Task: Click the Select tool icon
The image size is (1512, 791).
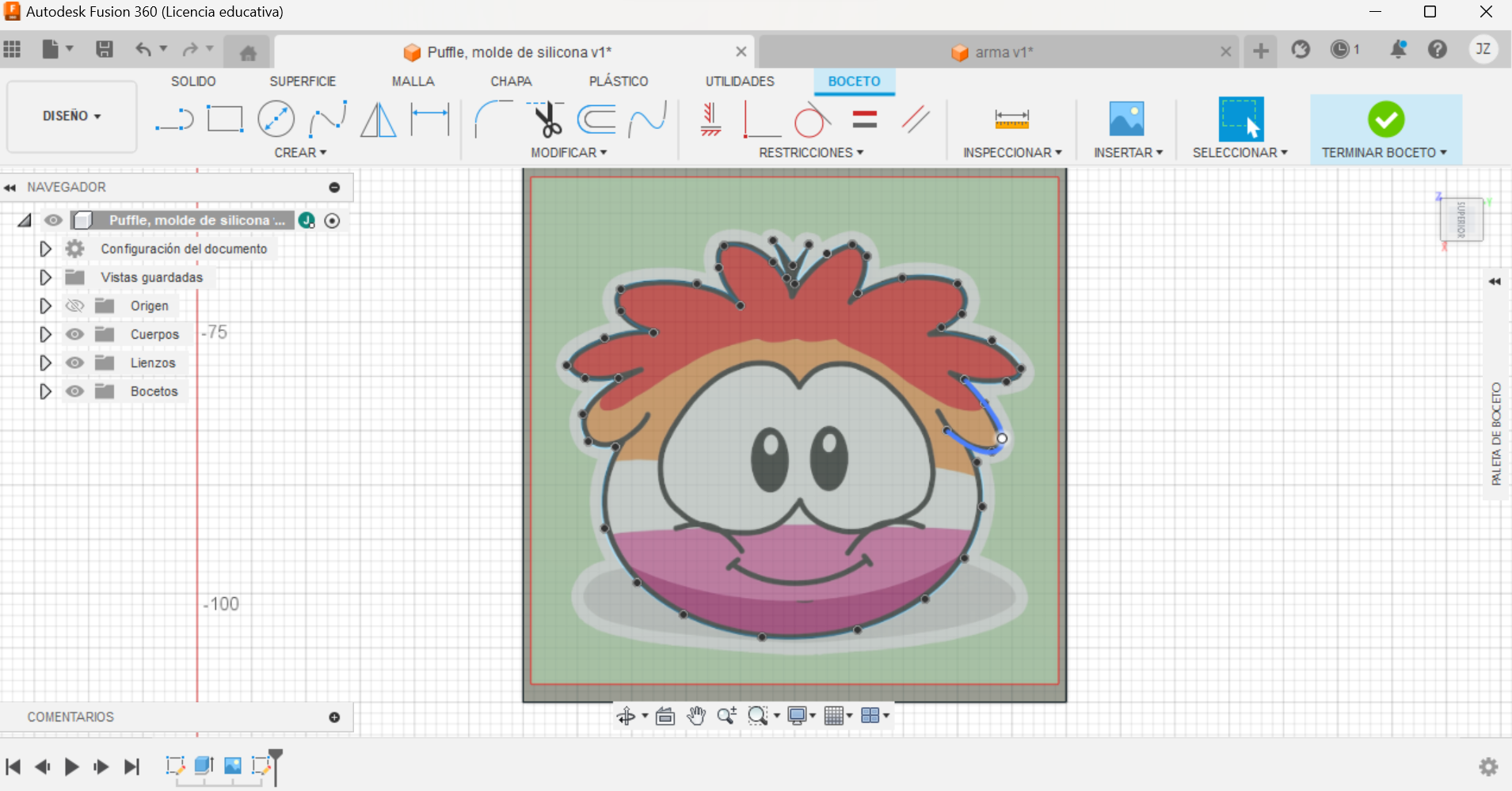Action: [1240, 120]
